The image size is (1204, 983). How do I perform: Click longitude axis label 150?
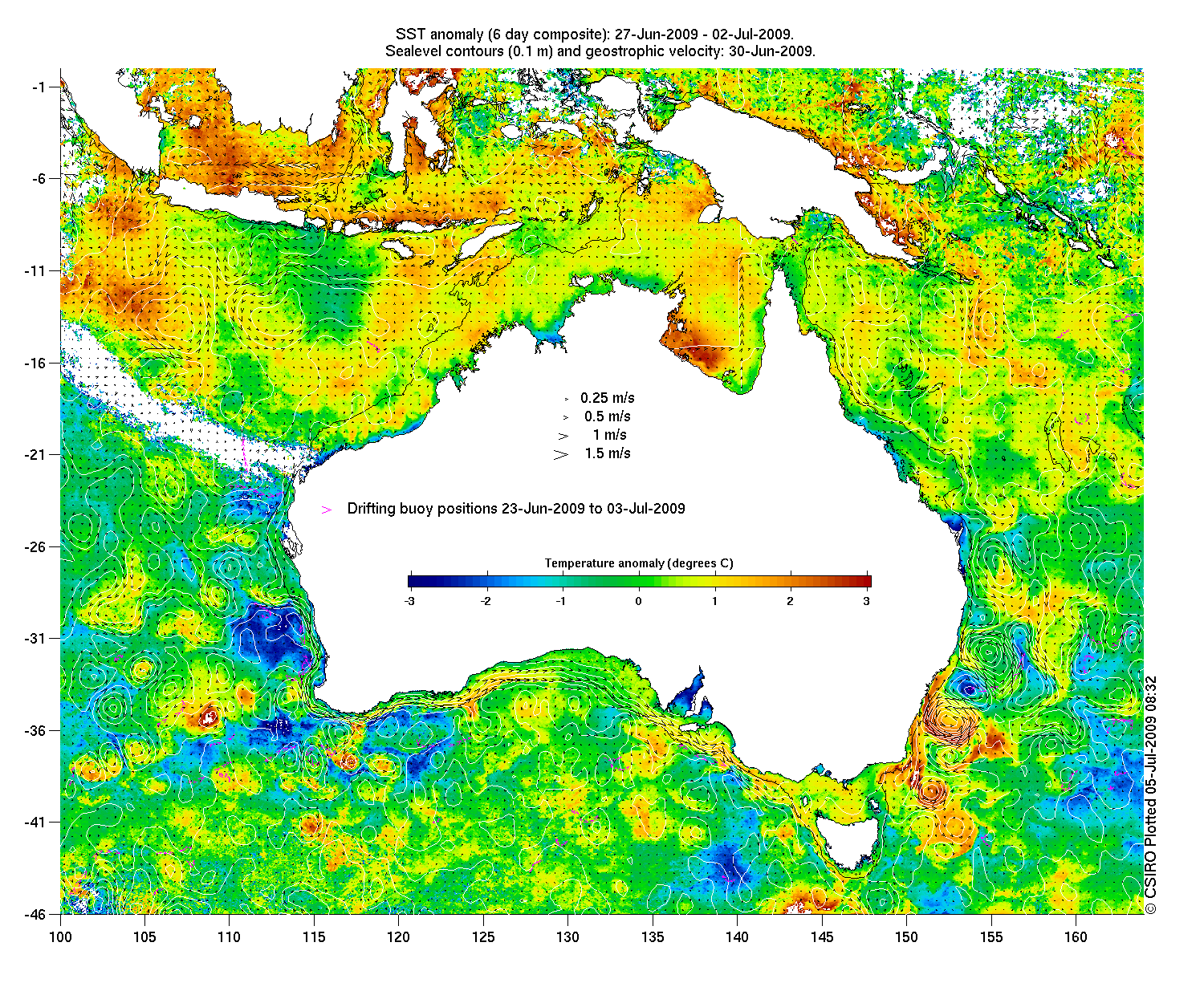(x=906, y=937)
